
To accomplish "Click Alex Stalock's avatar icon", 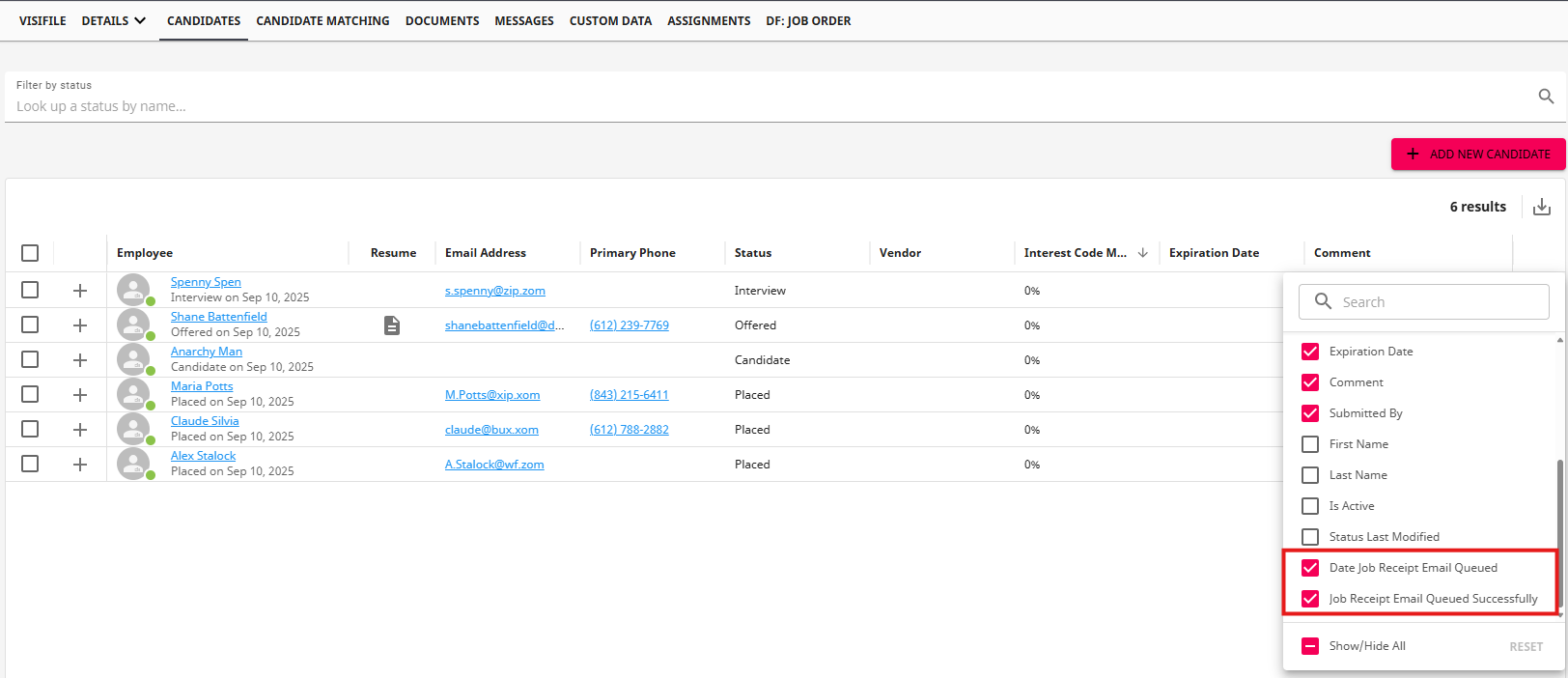I will [133, 464].
